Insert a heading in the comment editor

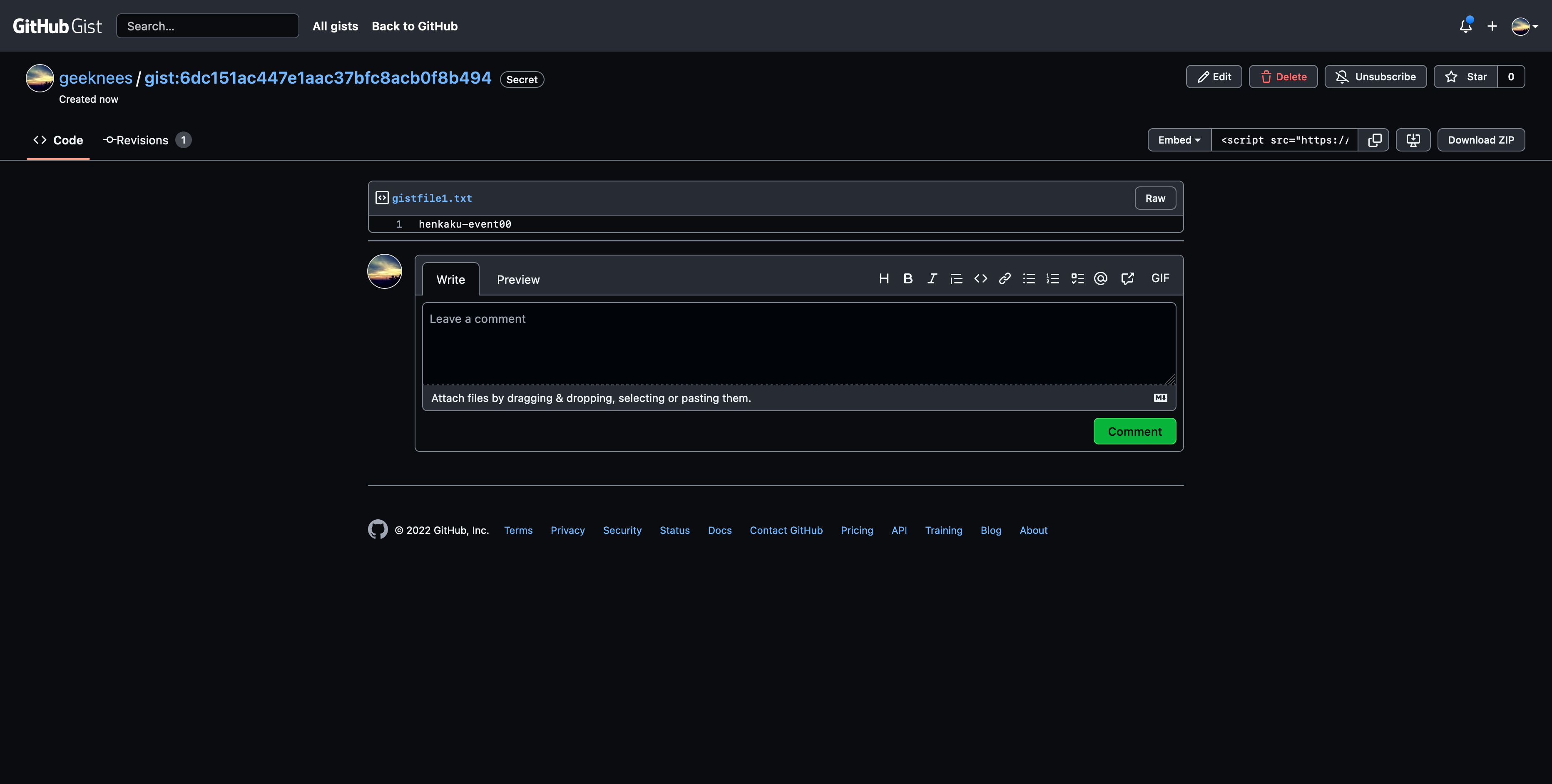[884, 278]
